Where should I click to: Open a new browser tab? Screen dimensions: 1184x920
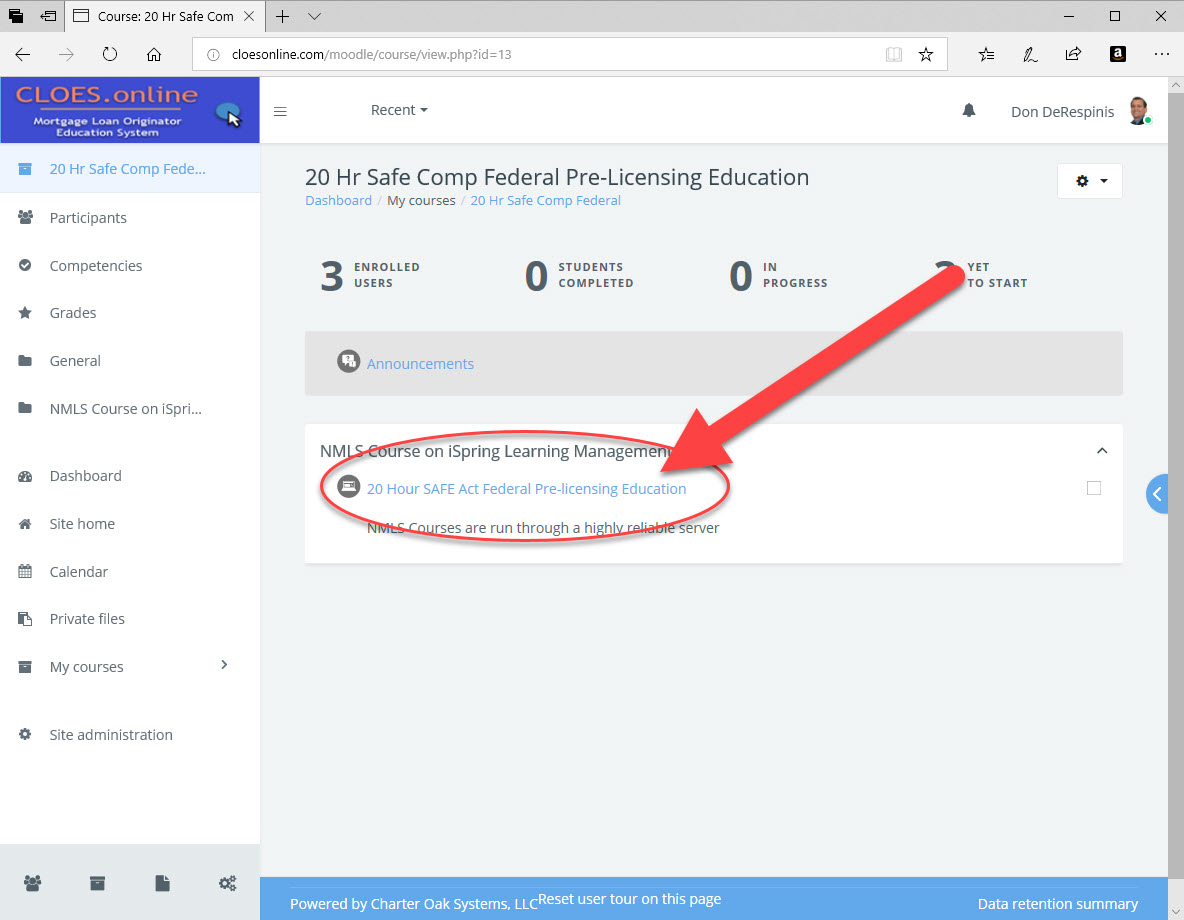[x=282, y=16]
